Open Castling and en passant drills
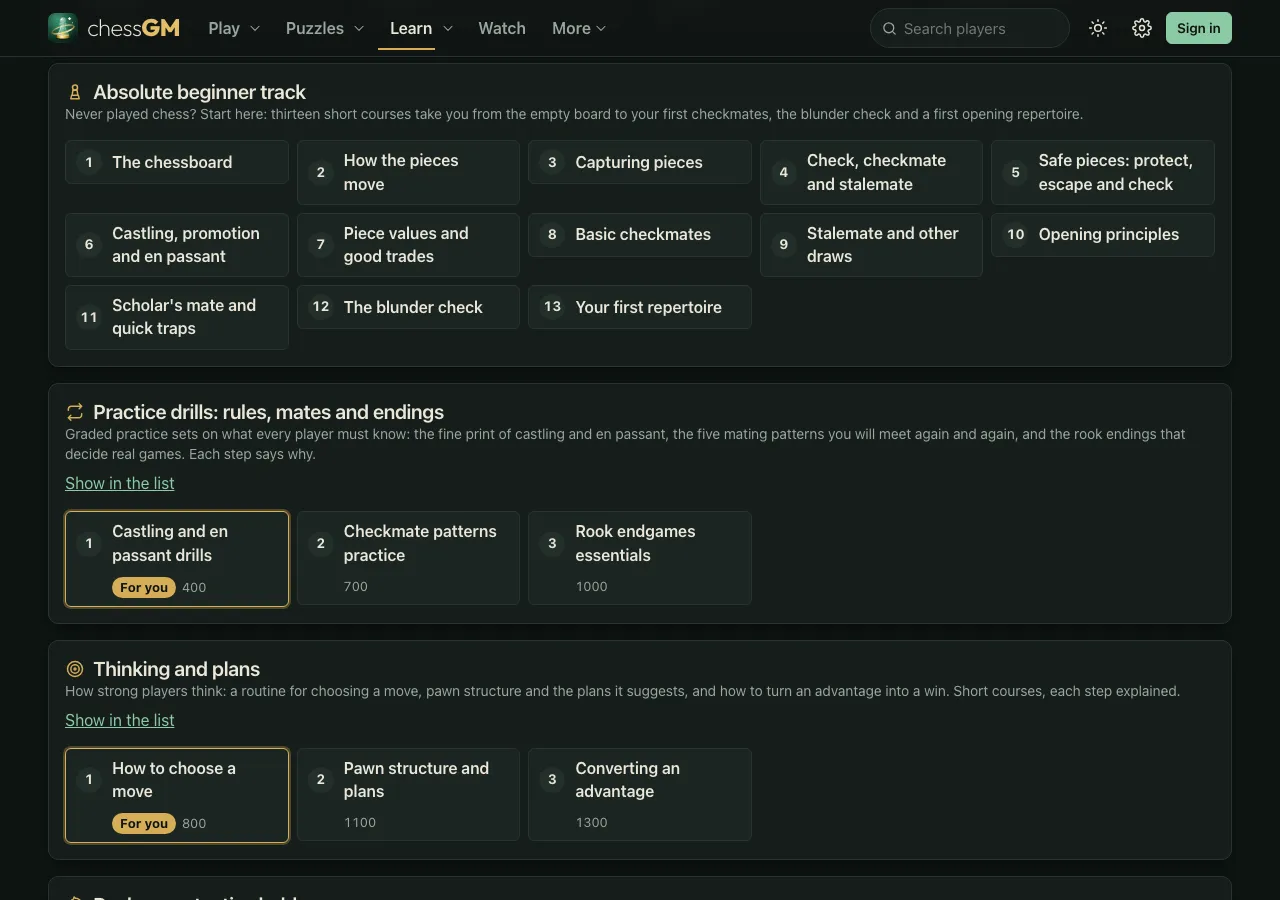1280x900 pixels. [x=177, y=559]
